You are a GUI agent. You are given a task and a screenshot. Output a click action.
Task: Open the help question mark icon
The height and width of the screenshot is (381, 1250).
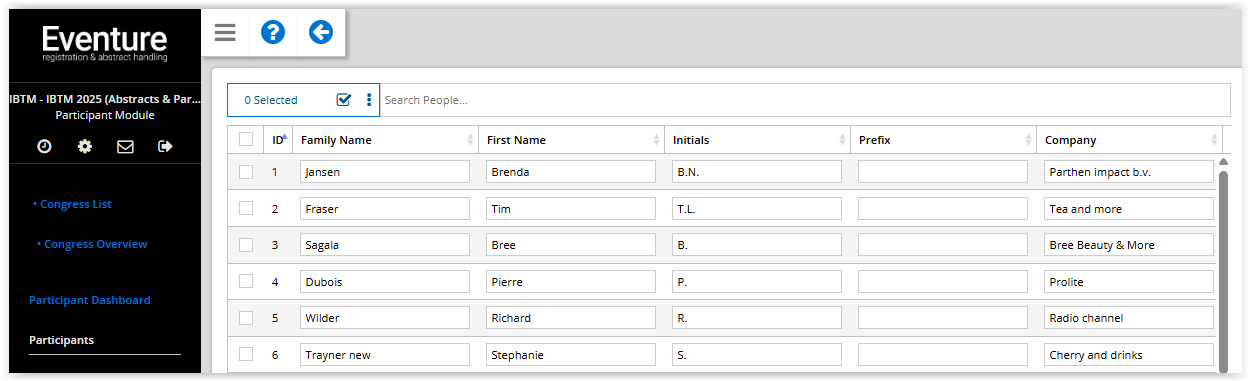click(x=273, y=33)
